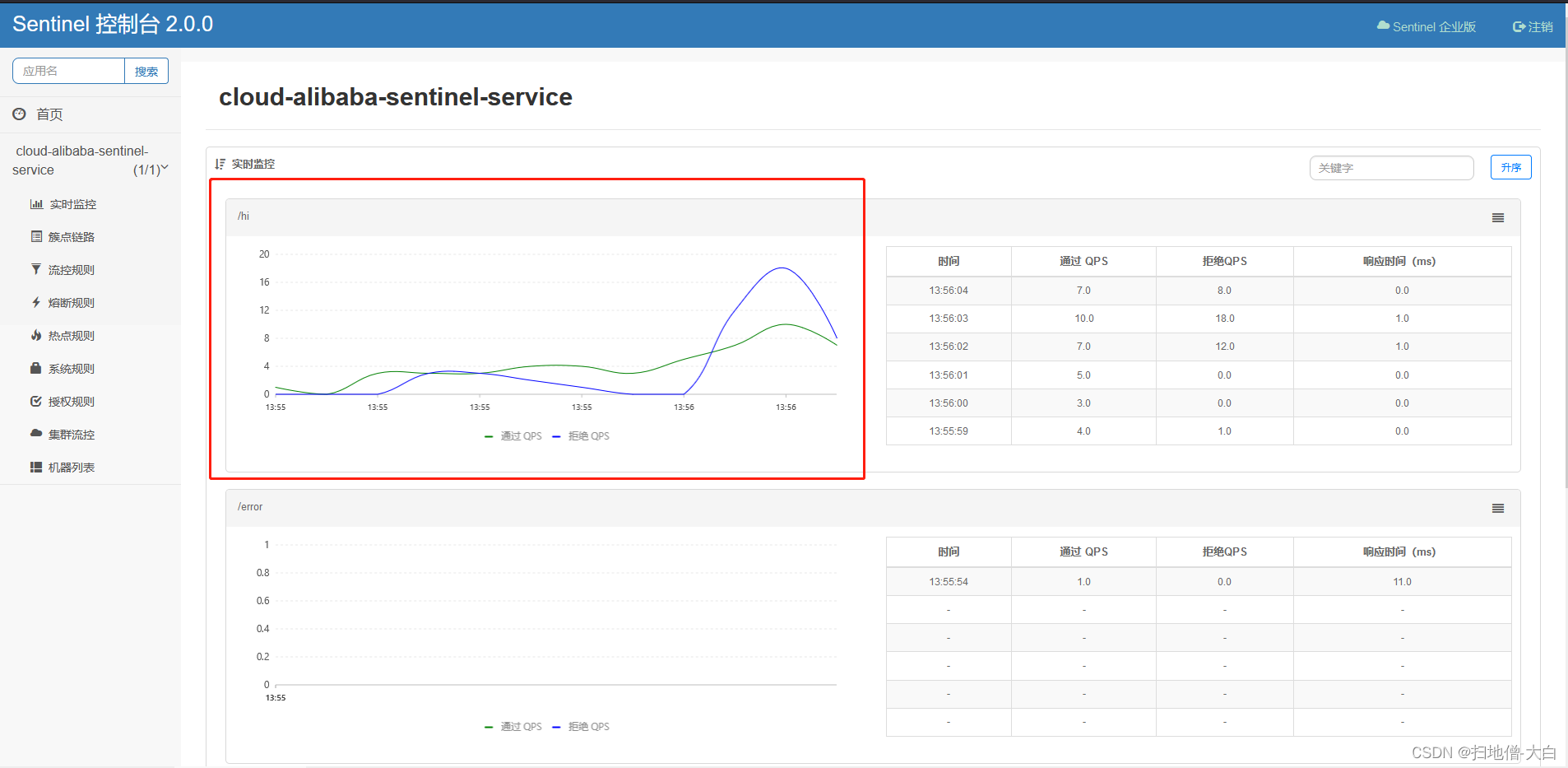The width and height of the screenshot is (1568, 768).
Task: Toggle 拒绝 QPS legend in /hi chart
Action: click(x=581, y=436)
